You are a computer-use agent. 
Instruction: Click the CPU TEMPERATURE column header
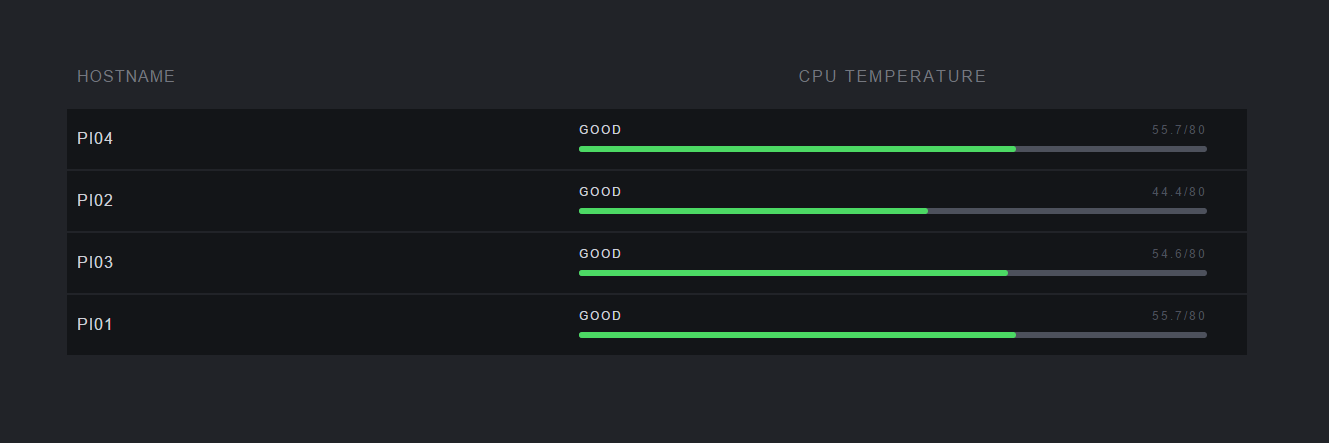tap(892, 77)
